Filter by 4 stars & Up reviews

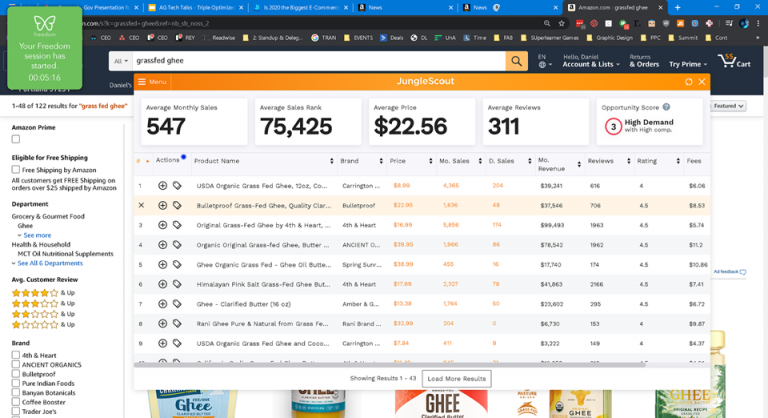pos(43,293)
